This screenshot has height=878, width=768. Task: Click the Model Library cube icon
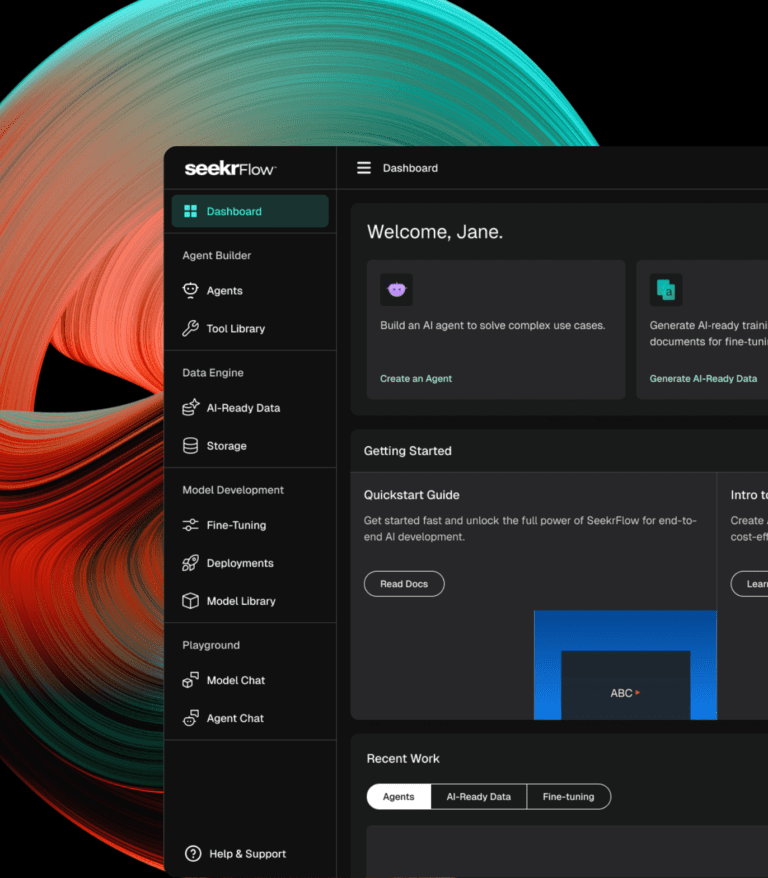[x=190, y=601]
